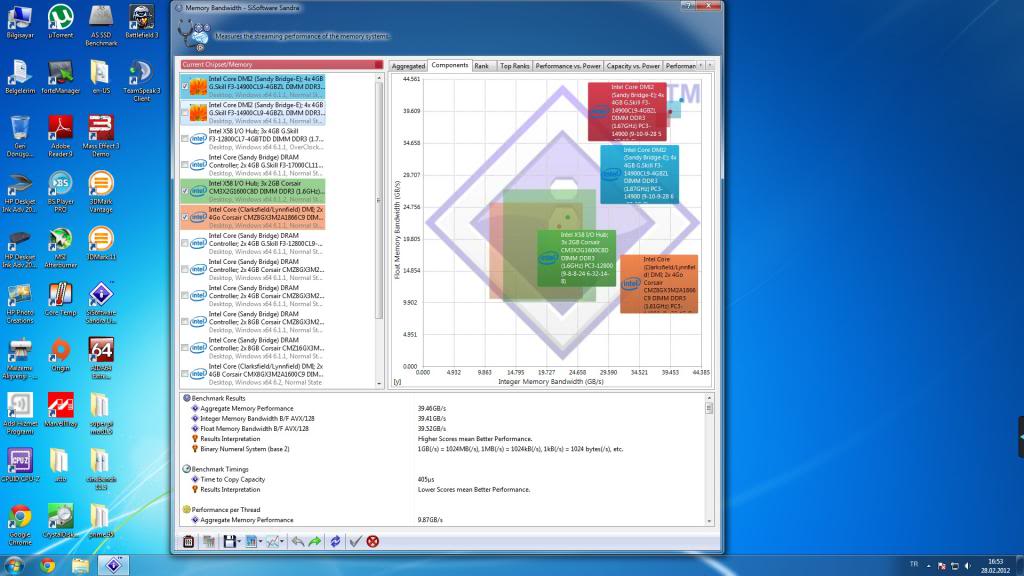Open TeamSpeak 3 Client desktop icon
The width and height of the screenshot is (1024, 576).
pos(142,81)
